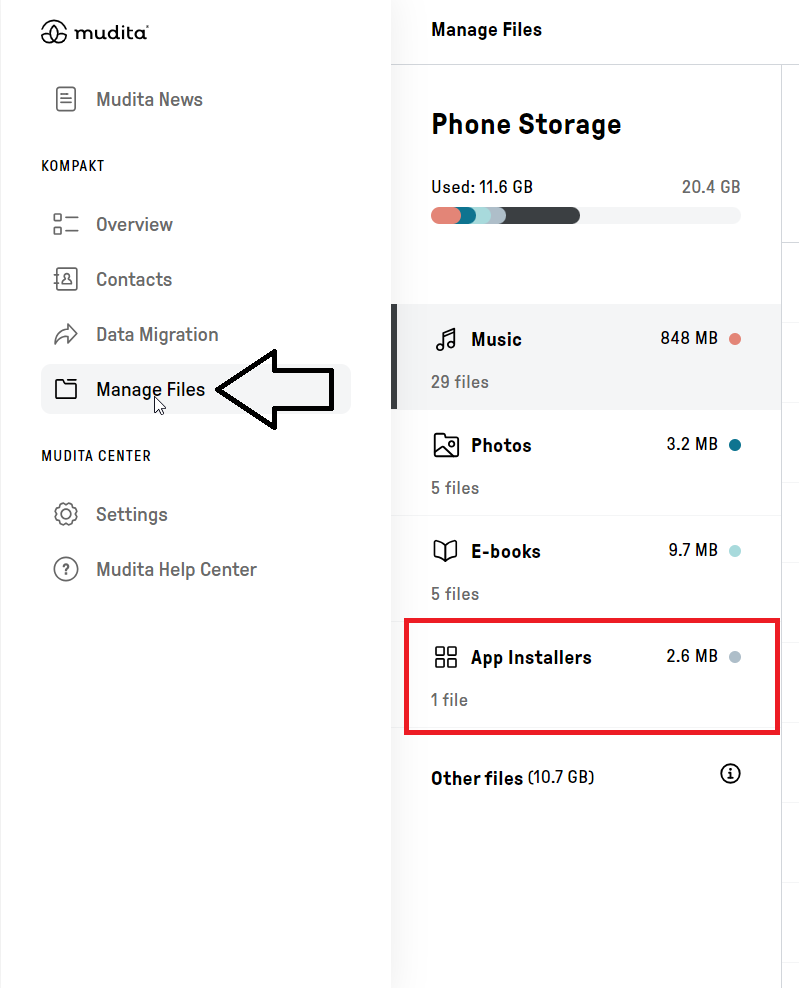Click the App Installers grid icon
The width and height of the screenshot is (799, 988).
tap(446, 657)
